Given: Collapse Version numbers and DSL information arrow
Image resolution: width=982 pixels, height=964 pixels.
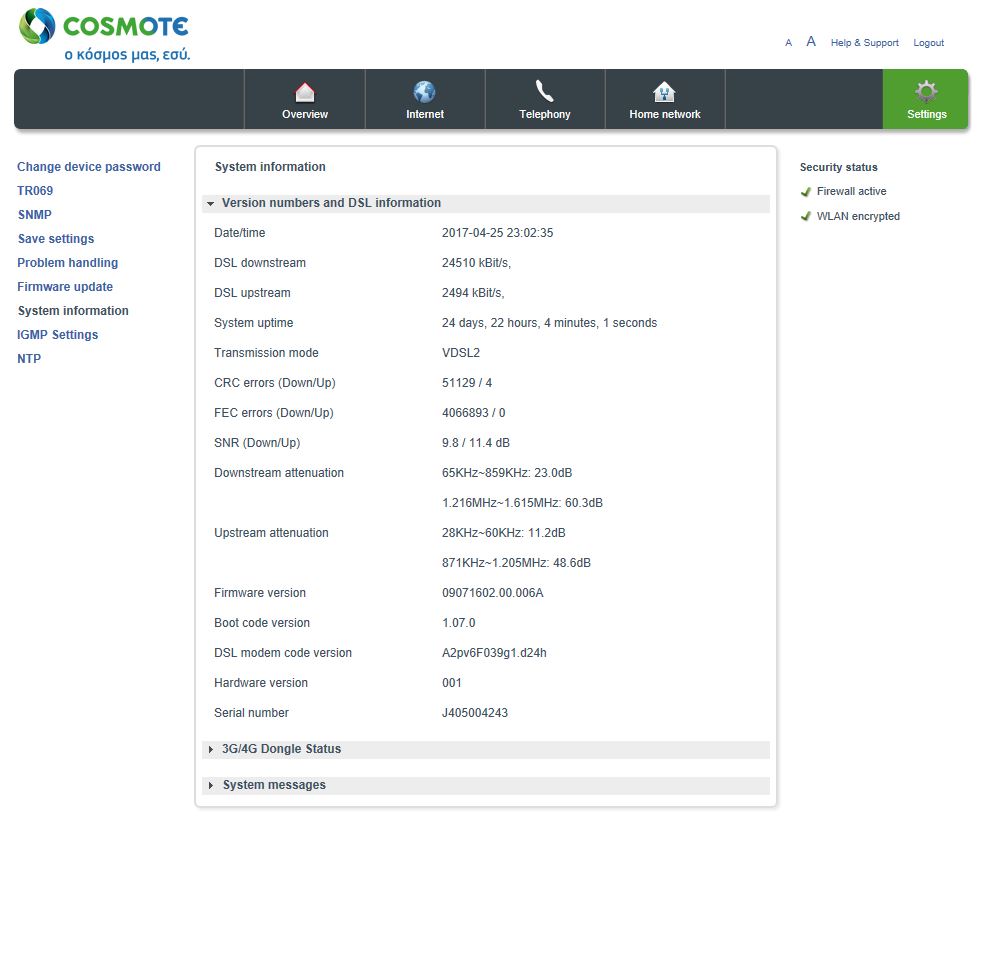Looking at the screenshot, I should click(x=210, y=204).
